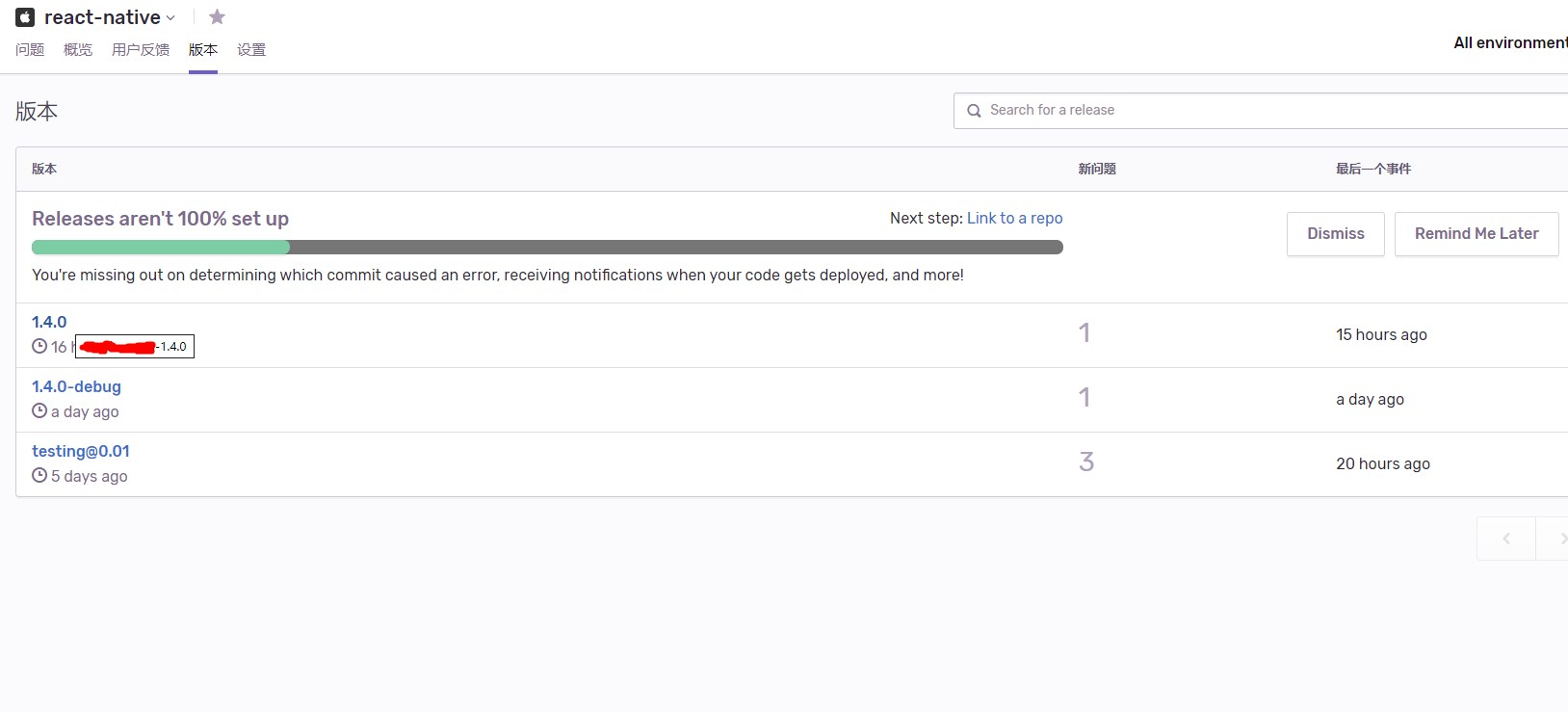Click the 最后一个事件 column header

pyautogui.click(x=1373, y=169)
